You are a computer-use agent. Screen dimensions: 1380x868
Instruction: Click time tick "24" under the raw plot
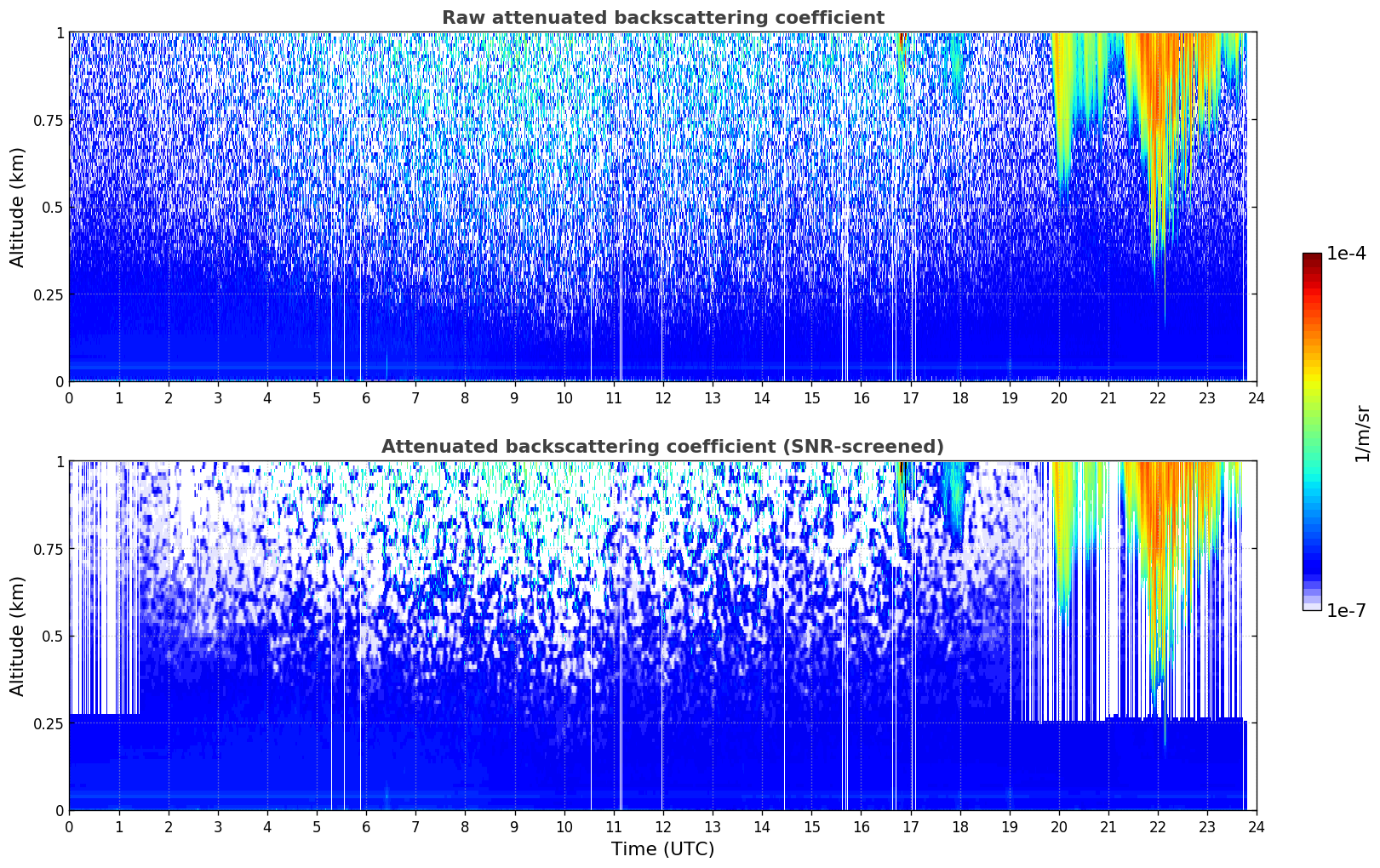[1256, 397]
